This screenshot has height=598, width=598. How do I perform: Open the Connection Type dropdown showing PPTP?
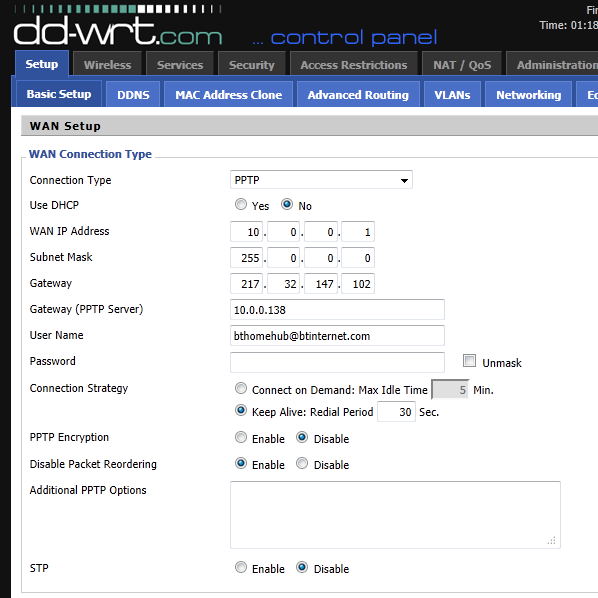pyautogui.click(x=321, y=180)
